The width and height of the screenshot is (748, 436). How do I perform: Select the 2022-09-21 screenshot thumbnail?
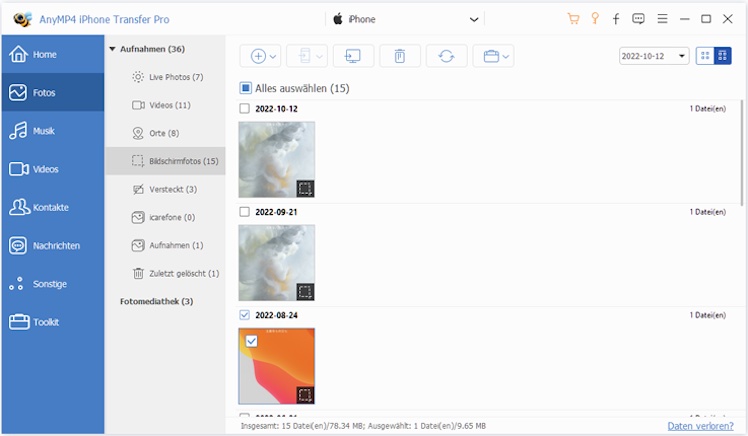[276, 262]
